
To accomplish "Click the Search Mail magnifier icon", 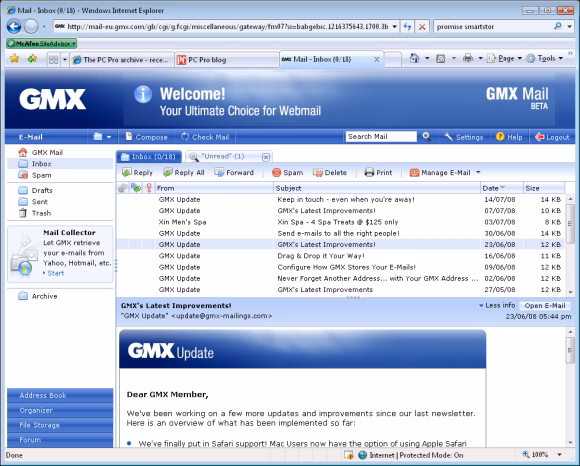I will click(427, 136).
